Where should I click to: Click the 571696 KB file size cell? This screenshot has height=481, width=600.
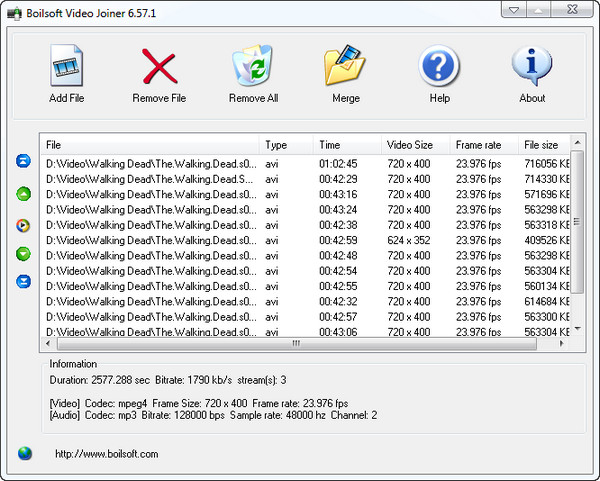547,194
